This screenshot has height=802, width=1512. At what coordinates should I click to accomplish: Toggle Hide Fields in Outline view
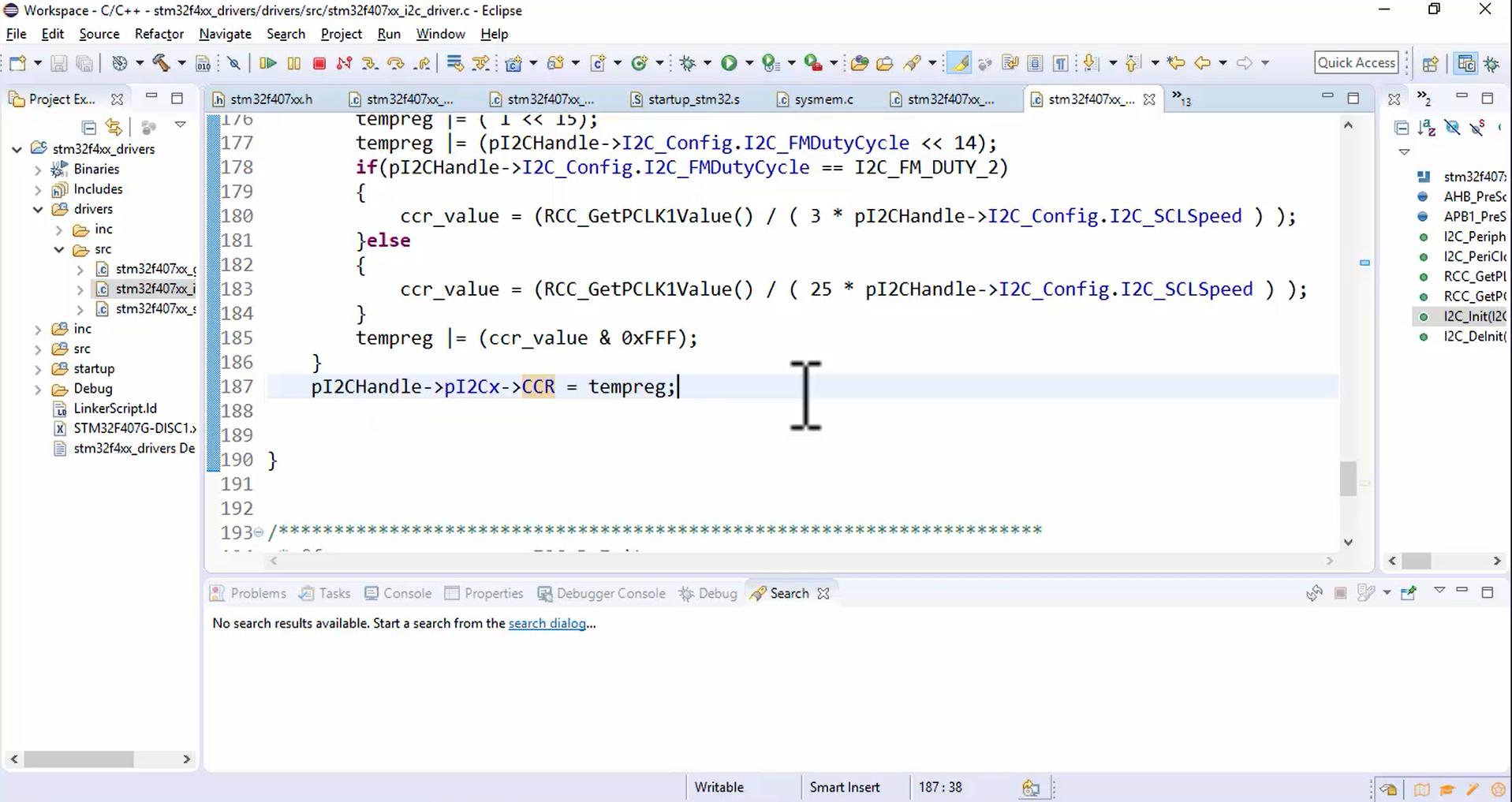(1452, 127)
